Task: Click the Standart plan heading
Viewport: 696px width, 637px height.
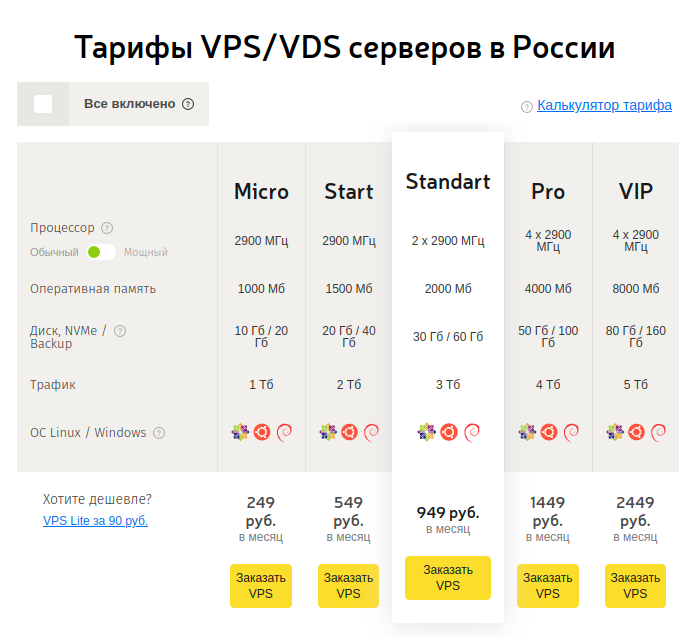Action: (448, 182)
